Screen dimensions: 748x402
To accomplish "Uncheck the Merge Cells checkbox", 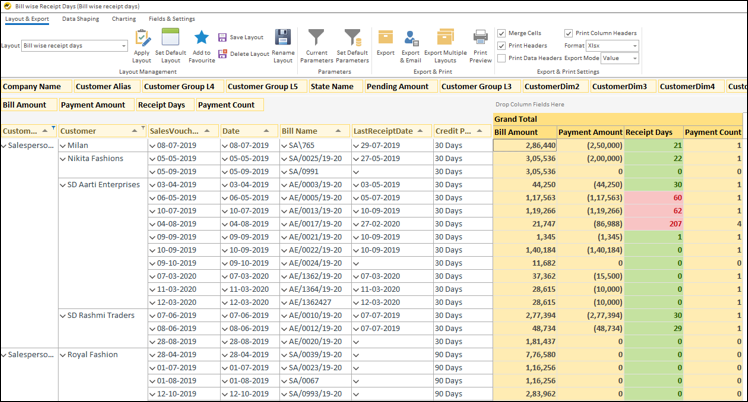I will [501, 32].
